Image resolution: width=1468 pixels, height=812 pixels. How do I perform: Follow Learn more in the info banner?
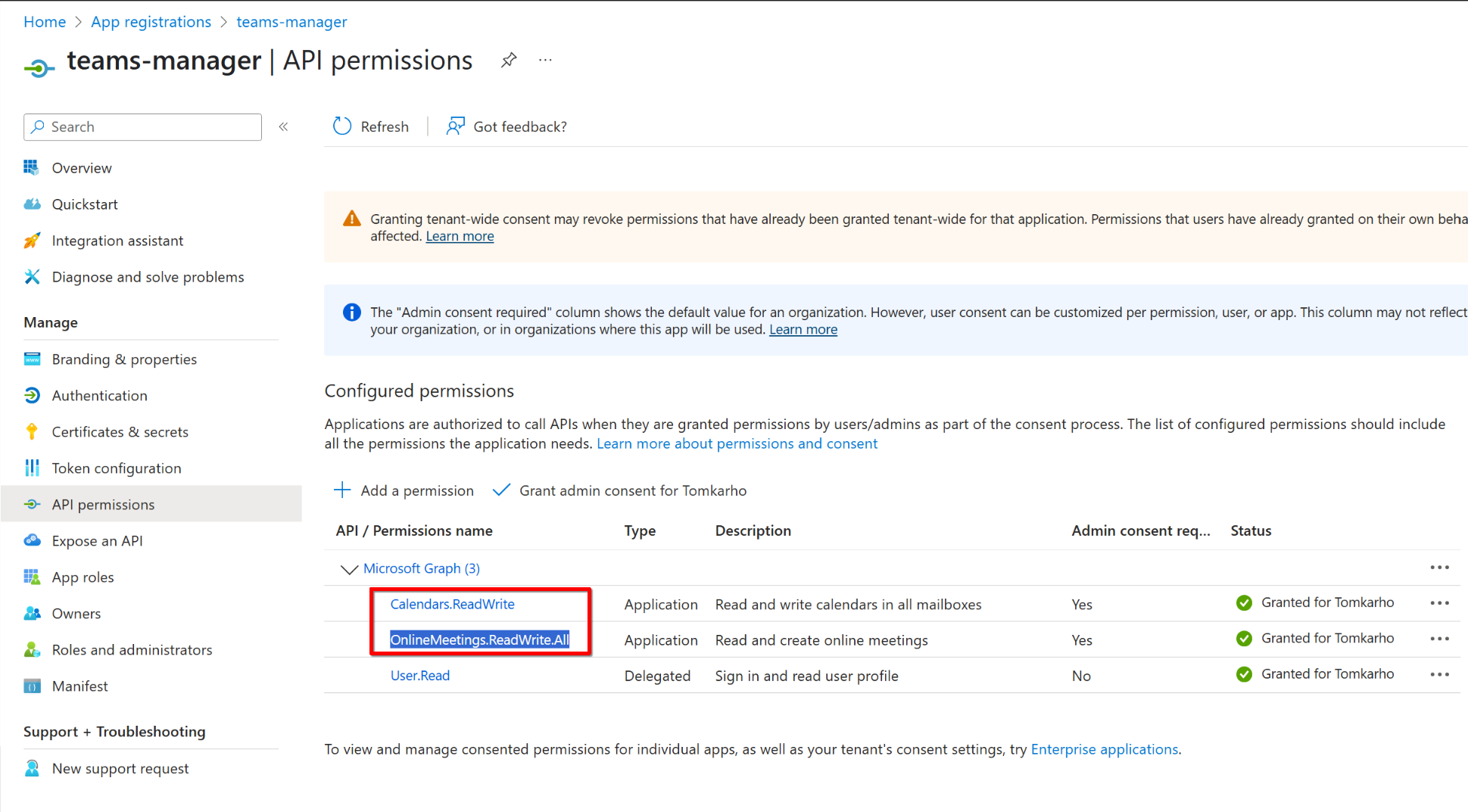coord(803,329)
